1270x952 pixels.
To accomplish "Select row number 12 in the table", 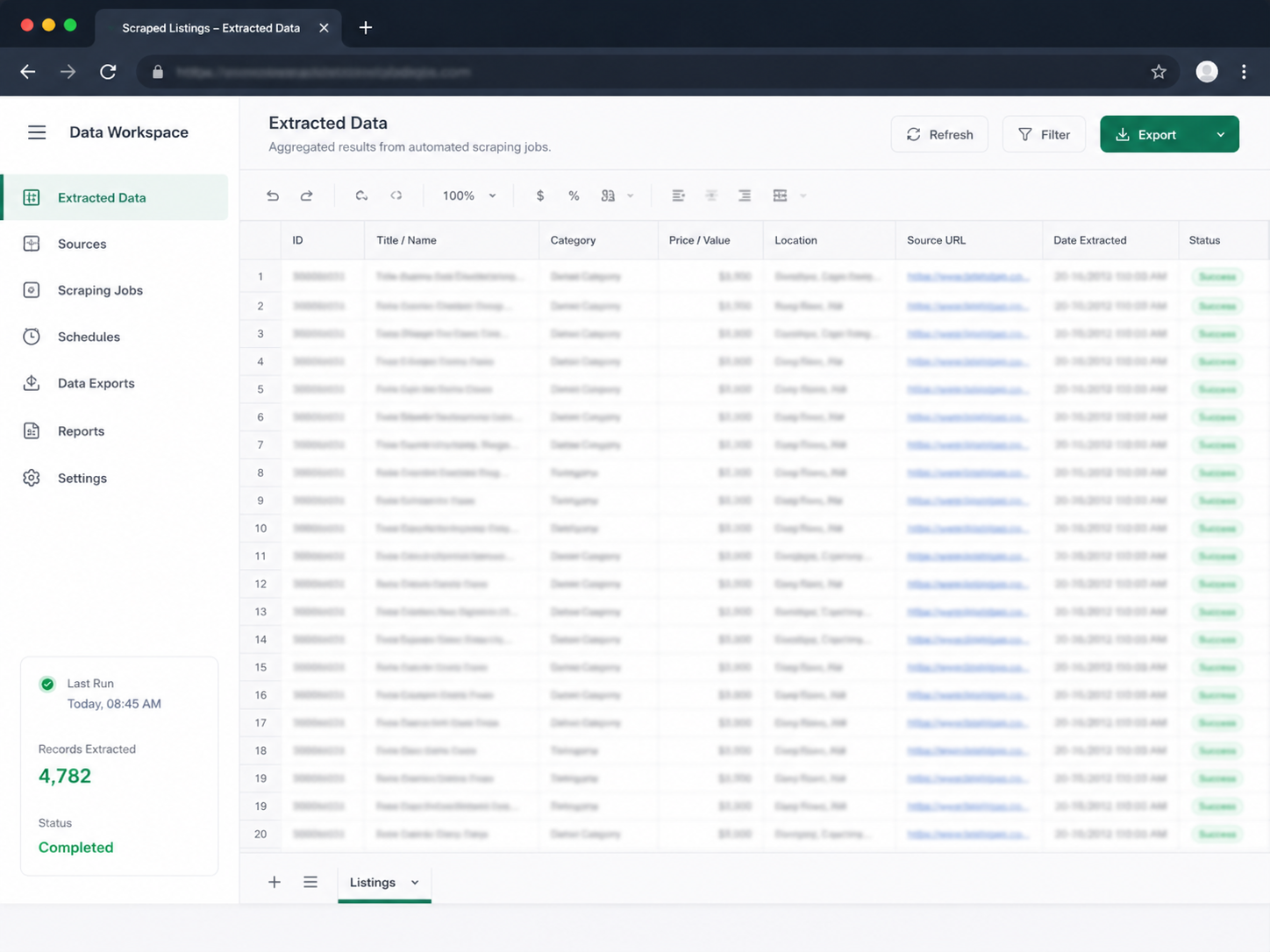I will coord(260,584).
